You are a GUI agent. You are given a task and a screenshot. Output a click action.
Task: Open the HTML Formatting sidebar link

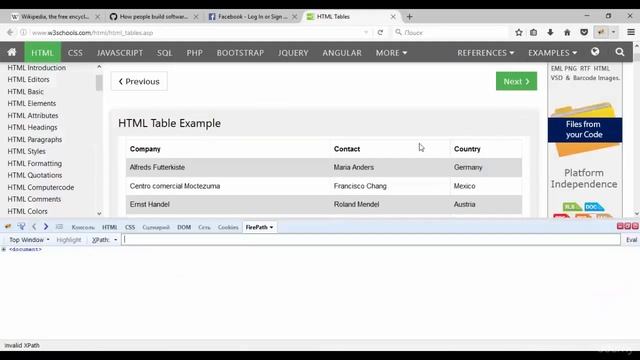point(35,163)
